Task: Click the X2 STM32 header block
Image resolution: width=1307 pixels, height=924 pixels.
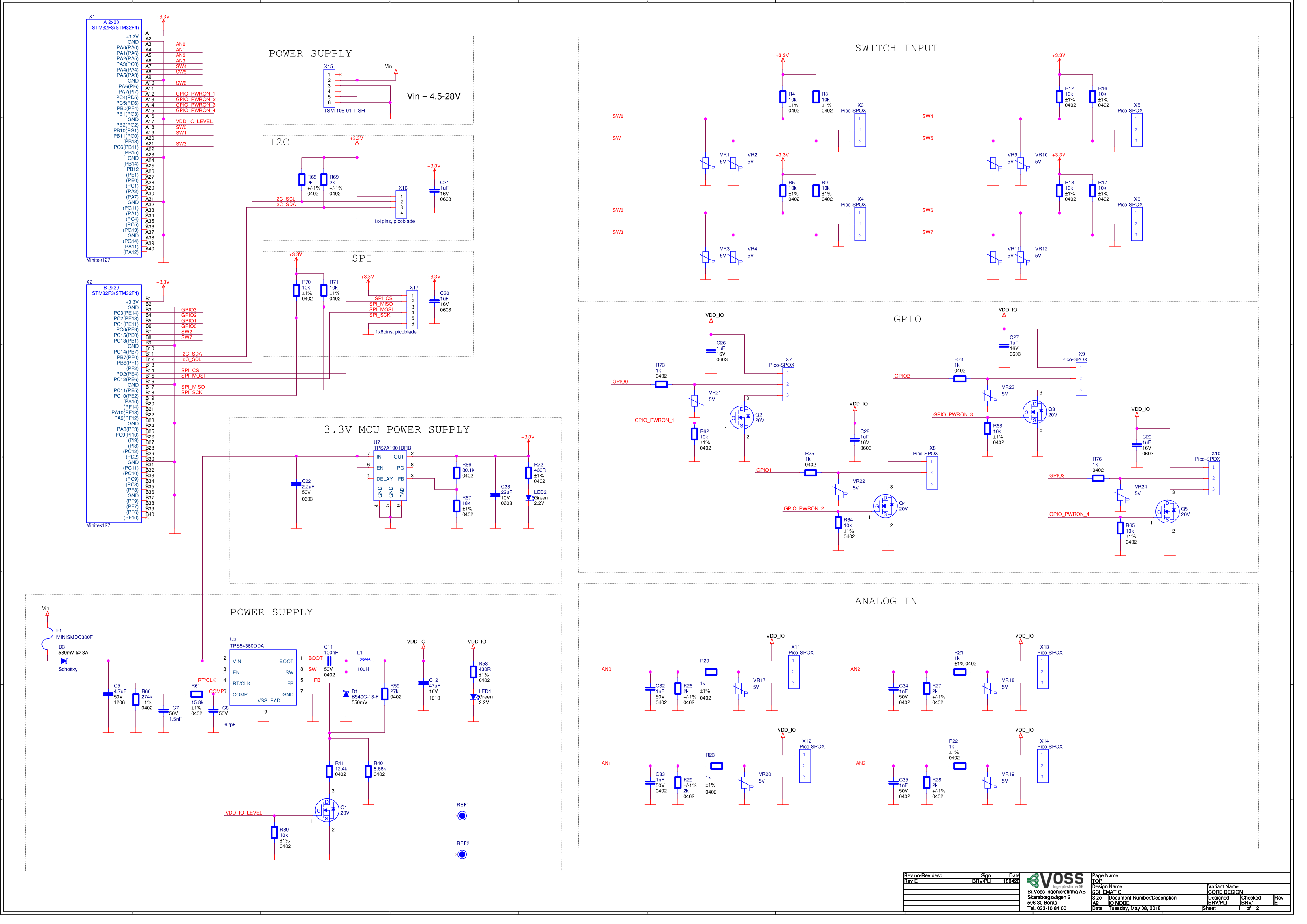Action: click(115, 408)
